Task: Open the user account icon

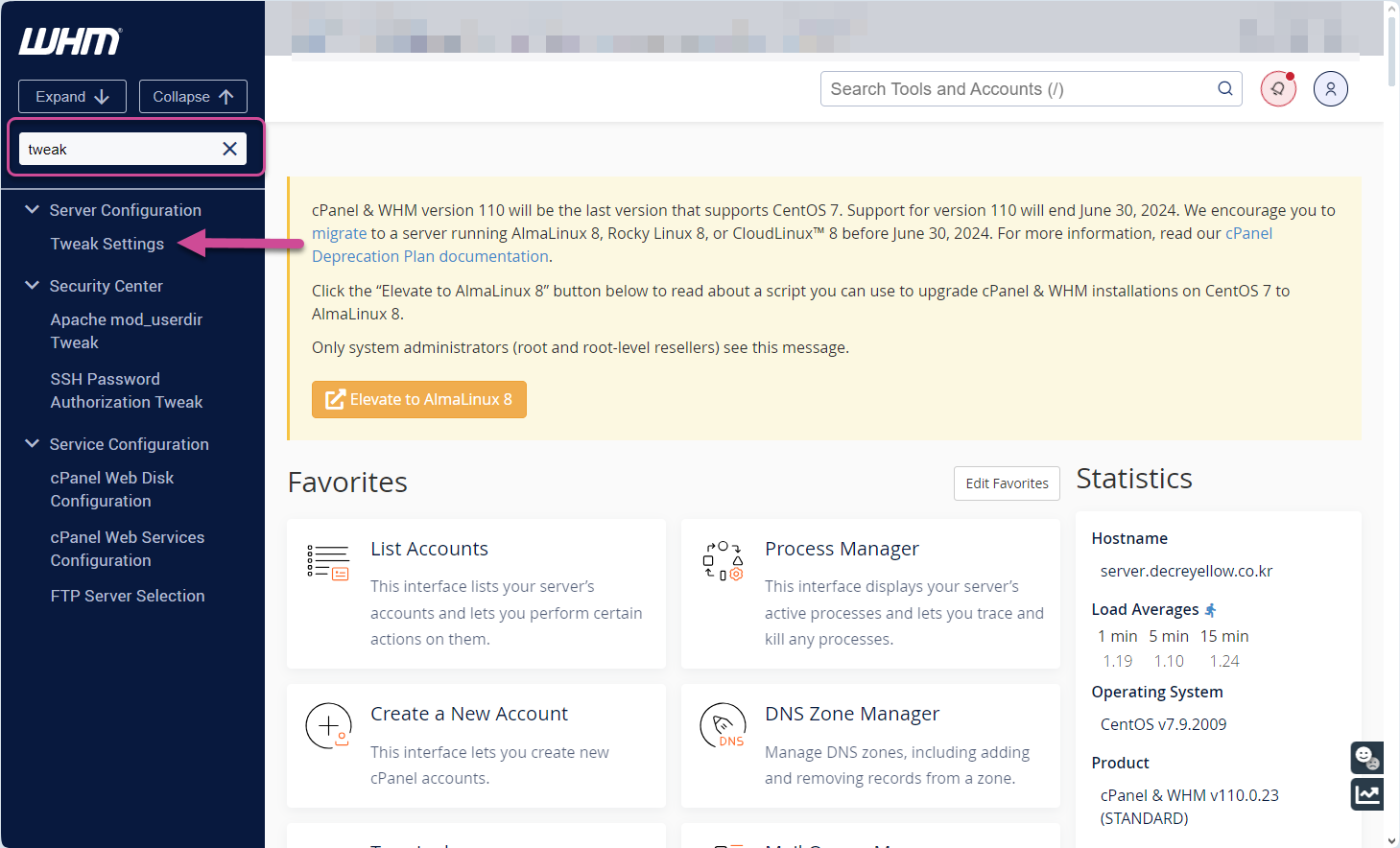Action: click(x=1331, y=89)
